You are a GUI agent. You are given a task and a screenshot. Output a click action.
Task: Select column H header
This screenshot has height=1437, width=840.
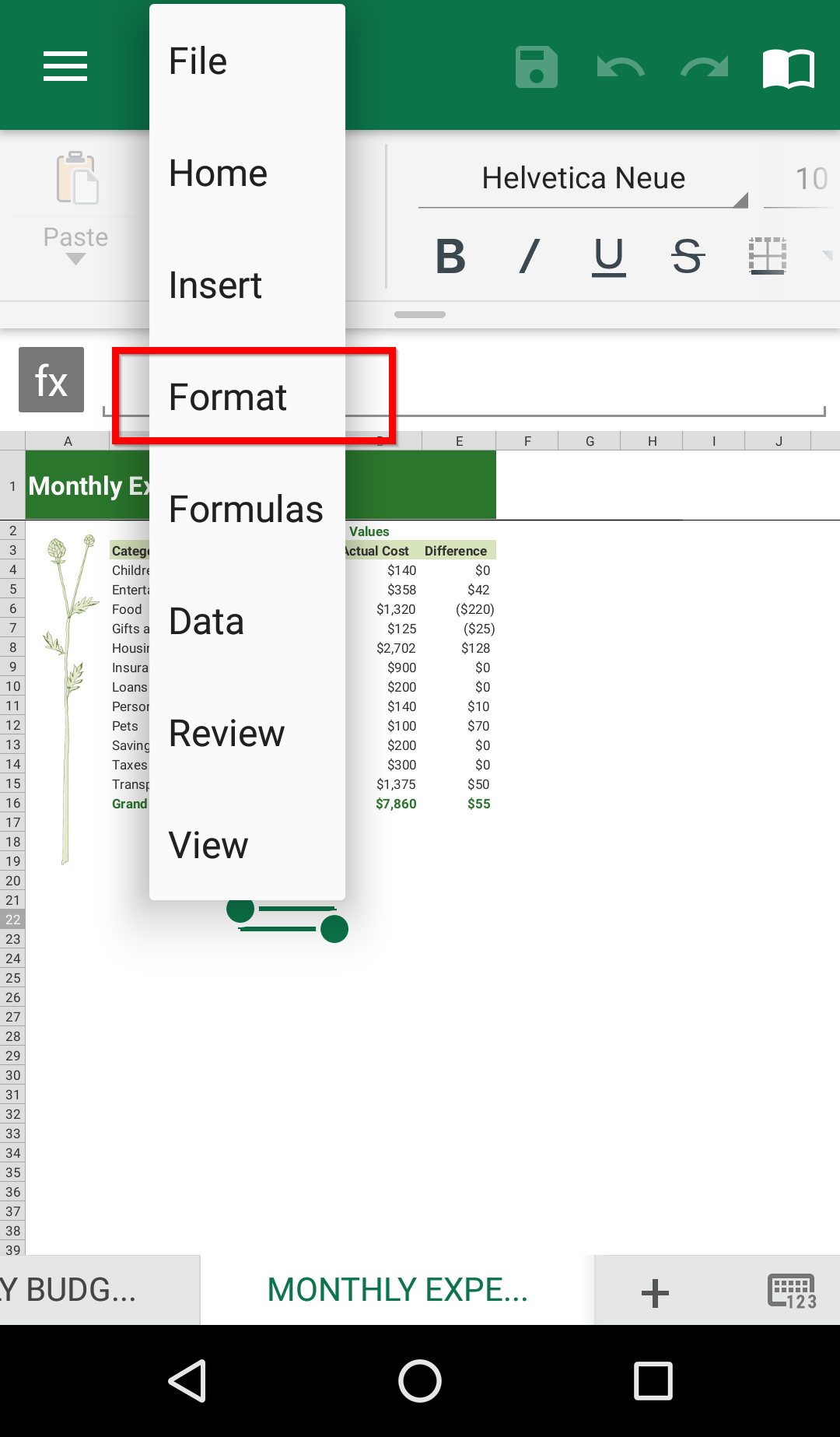click(x=652, y=441)
